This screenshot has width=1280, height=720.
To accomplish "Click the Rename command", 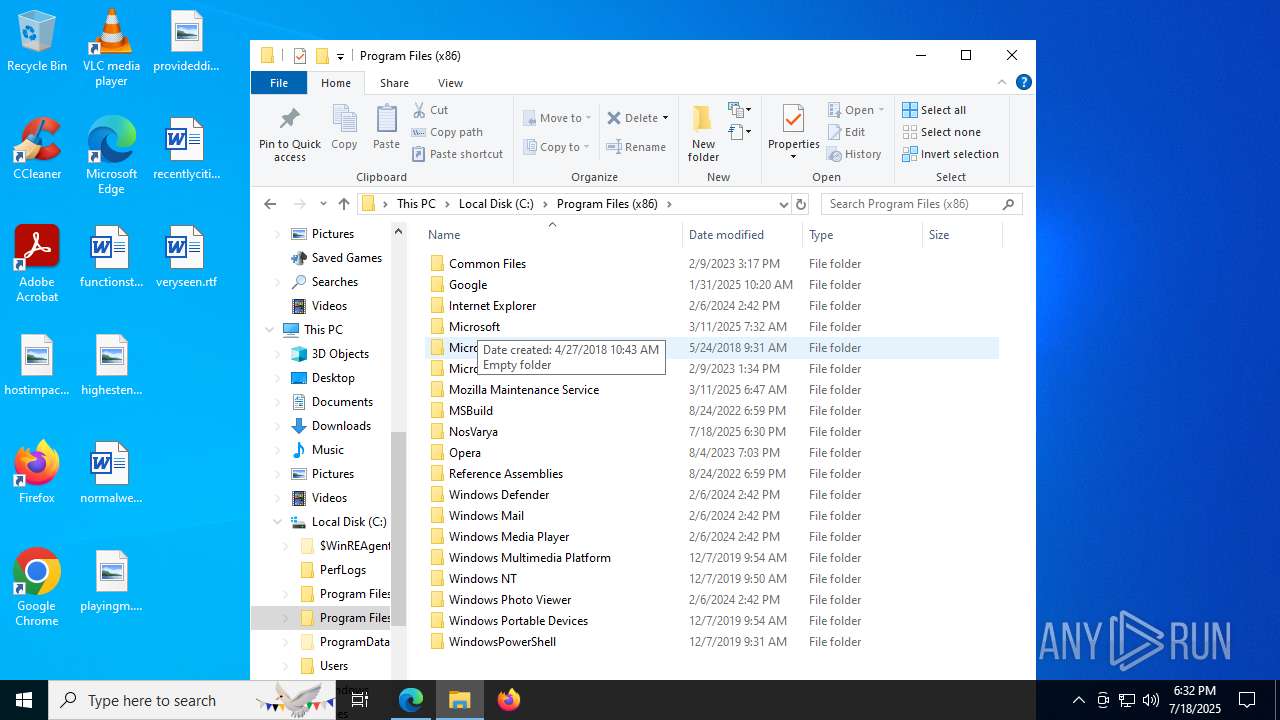I will pos(637,147).
